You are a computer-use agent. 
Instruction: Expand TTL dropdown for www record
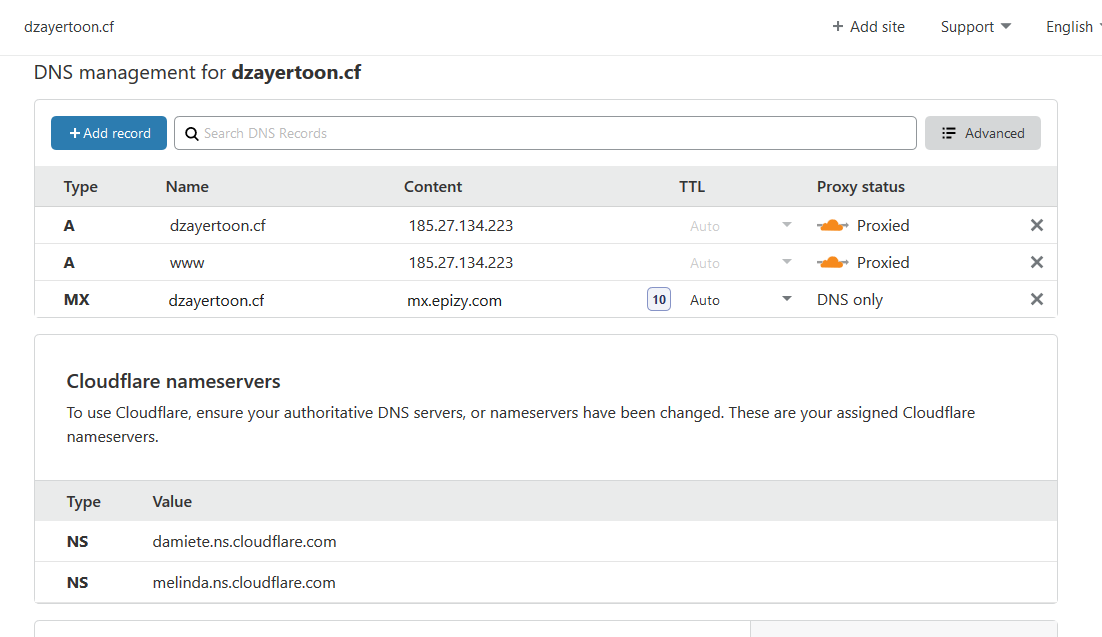point(787,263)
